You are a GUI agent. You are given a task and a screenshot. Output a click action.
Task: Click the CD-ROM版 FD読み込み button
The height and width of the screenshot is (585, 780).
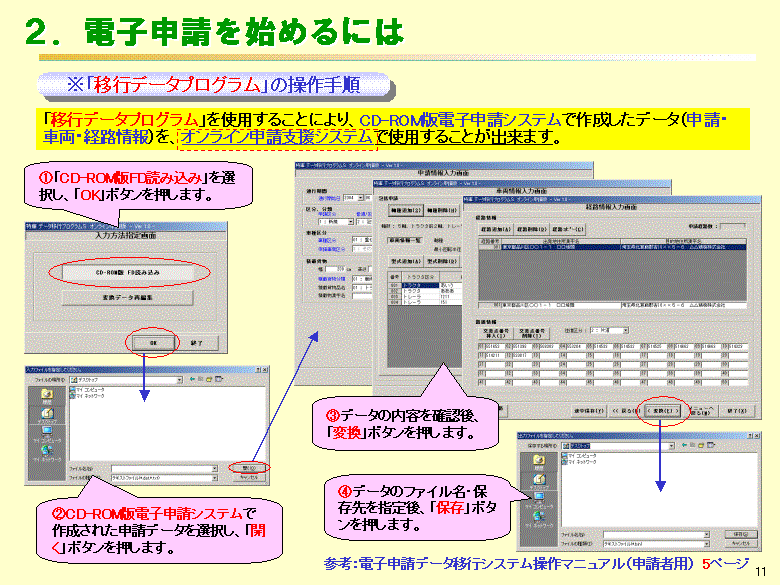pos(128,273)
